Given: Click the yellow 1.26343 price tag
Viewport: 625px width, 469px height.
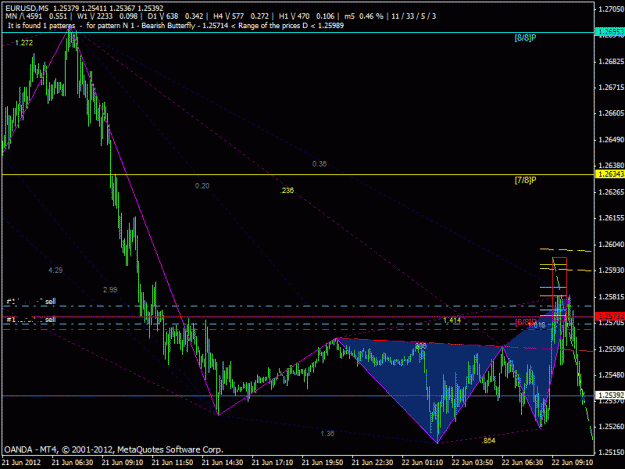Looking at the screenshot, I should (x=609, y=174).
